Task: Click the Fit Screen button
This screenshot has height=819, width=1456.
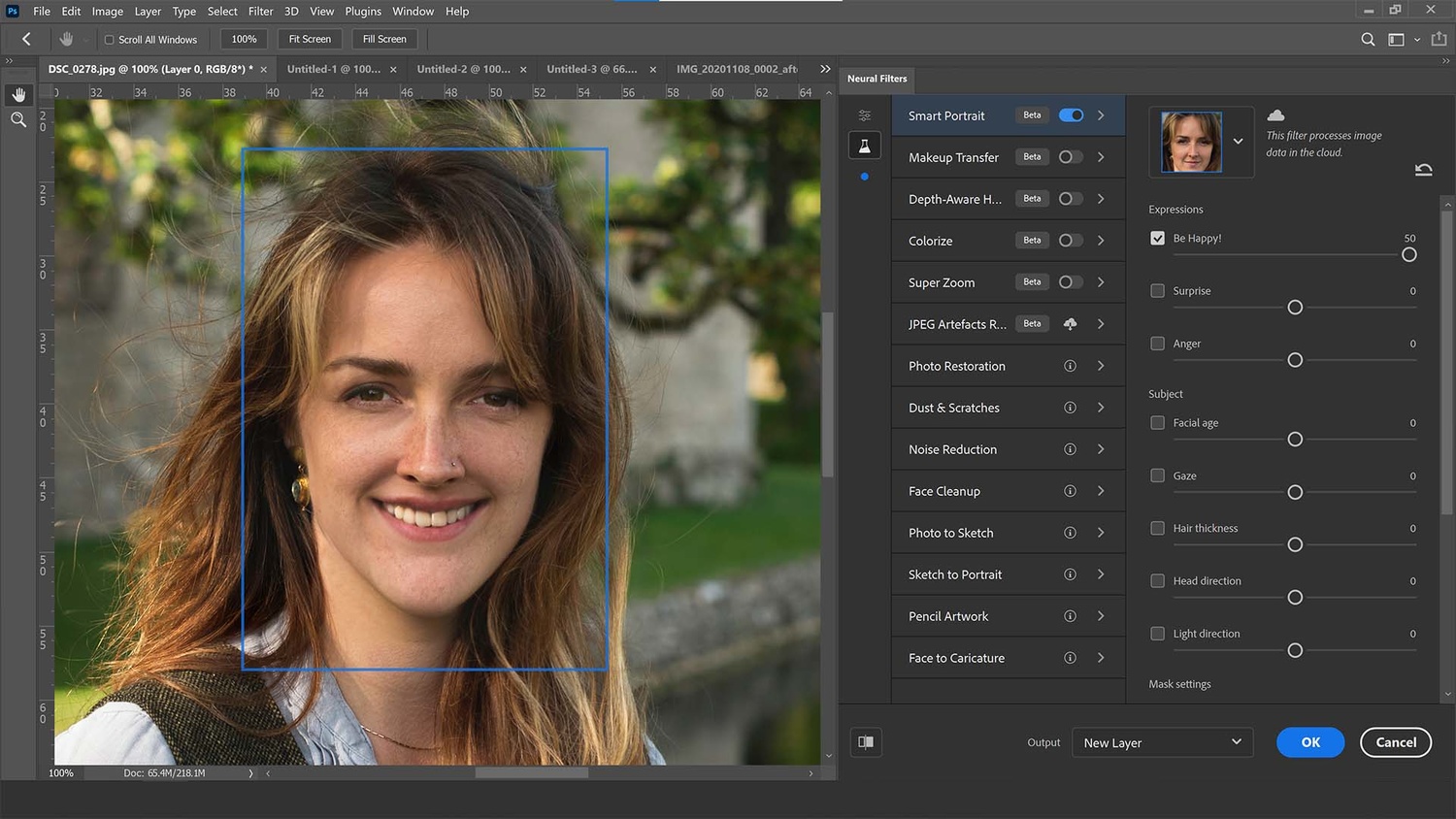Action: 309,39
